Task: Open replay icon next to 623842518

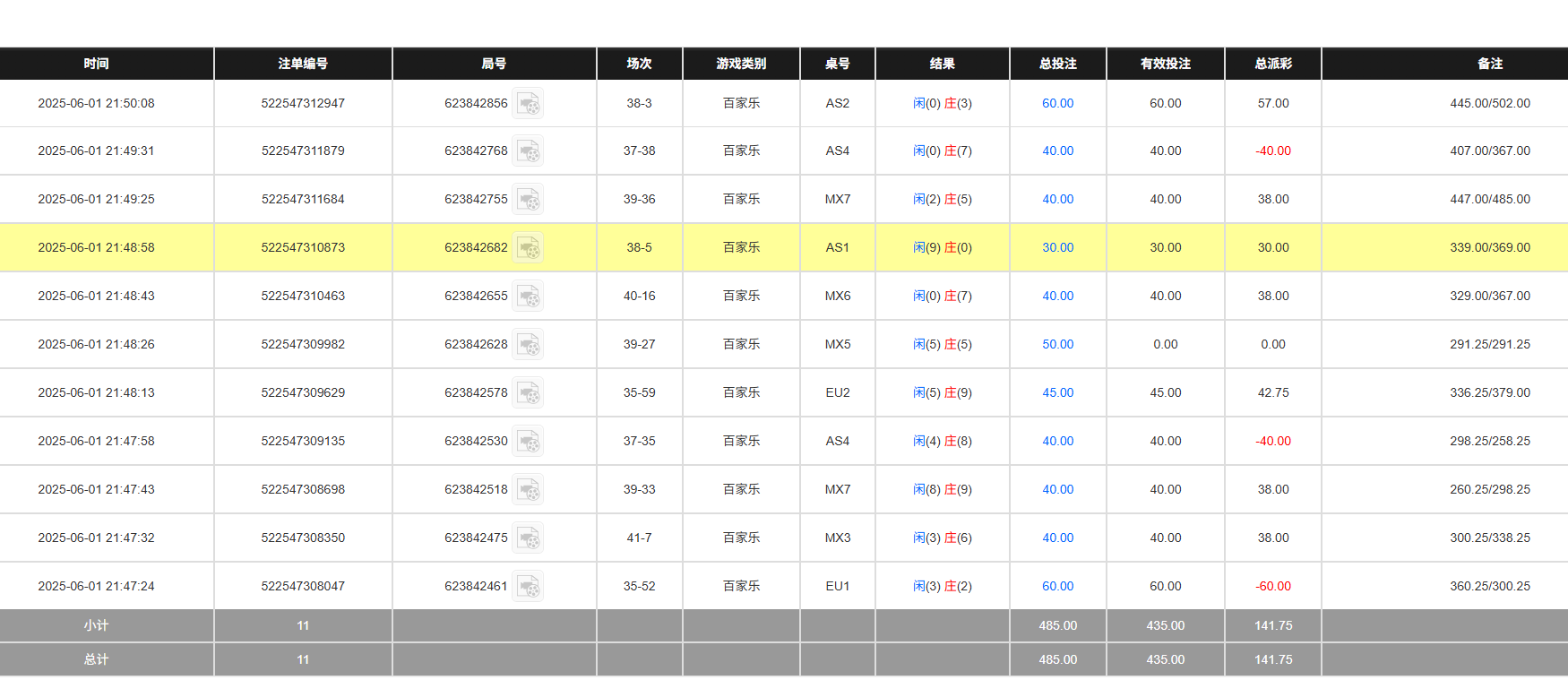Action: pos(528,490)
